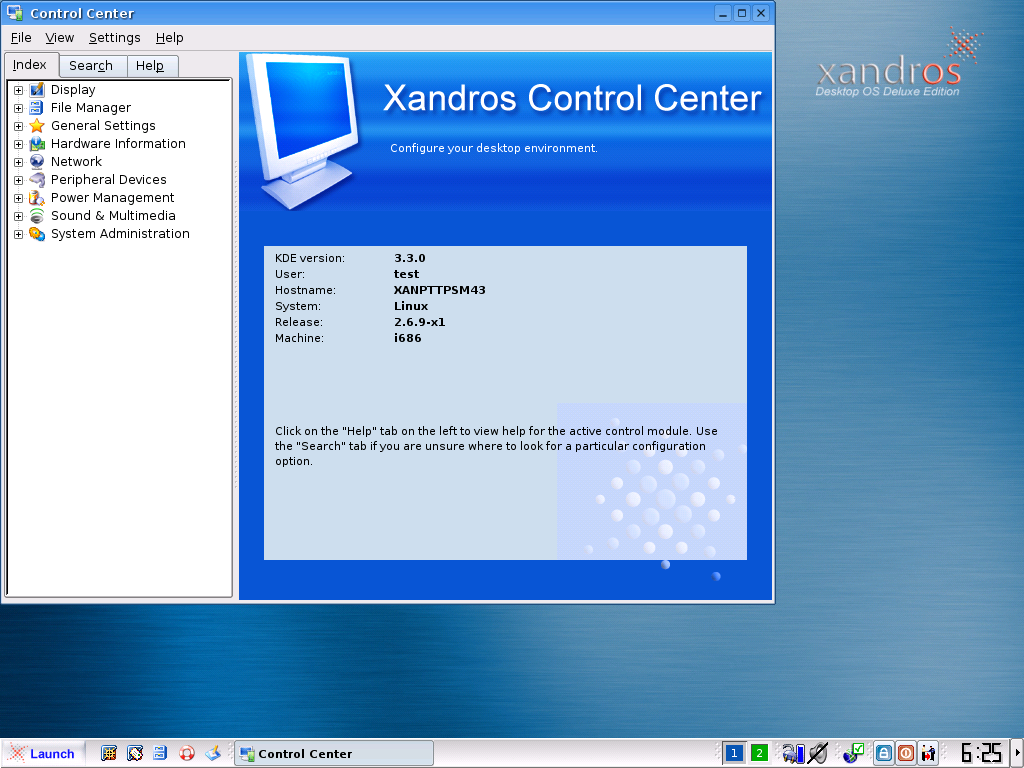This screenshot has height=768, width=1024.
Task: Click the panel hide arrow at taskbar end
Action: (1017, 754)
